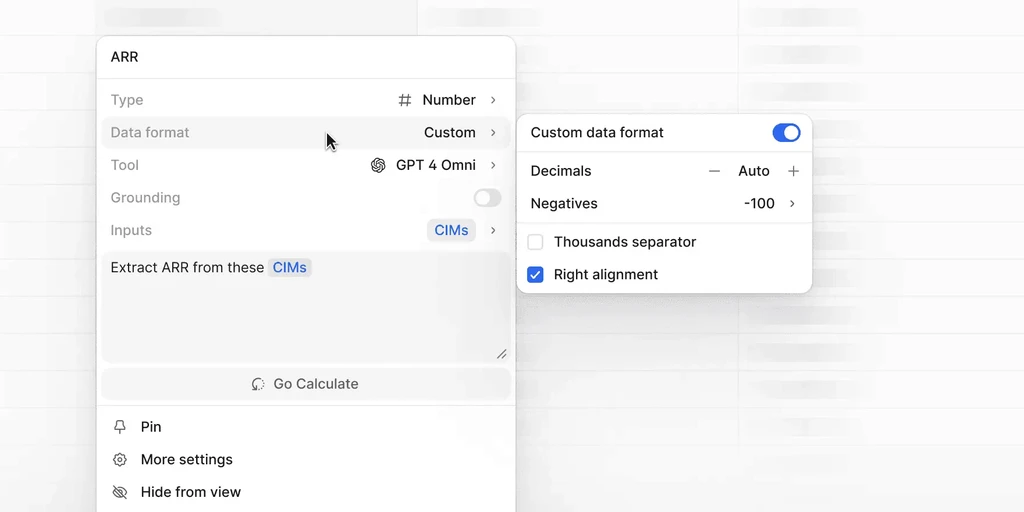Click the hash Number type icon
Screen dimensions: 1024x512
[x=405, y=100]
